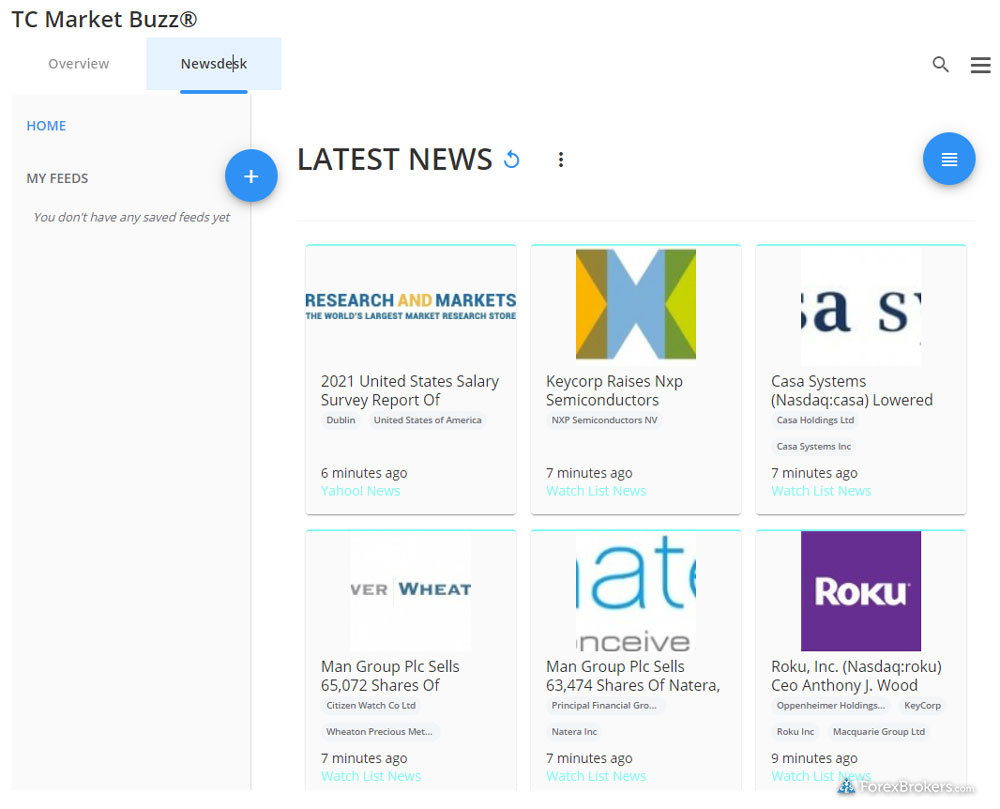Screen dimensions: 1000x809
Task: Open Watch List News under Keycorp article
Action: coord(596,491)
